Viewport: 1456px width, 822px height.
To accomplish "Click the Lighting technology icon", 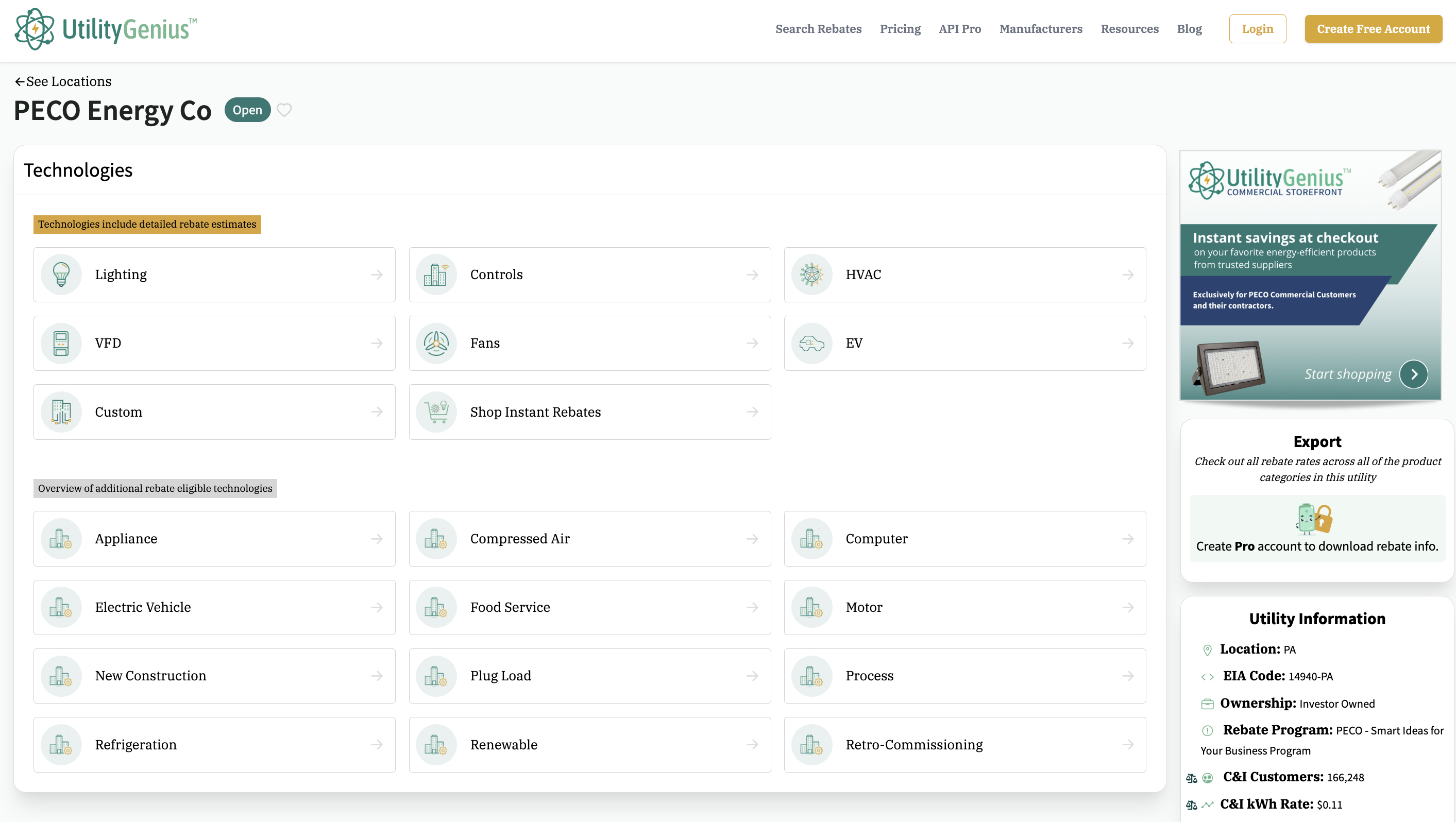I will pos(62,274).
